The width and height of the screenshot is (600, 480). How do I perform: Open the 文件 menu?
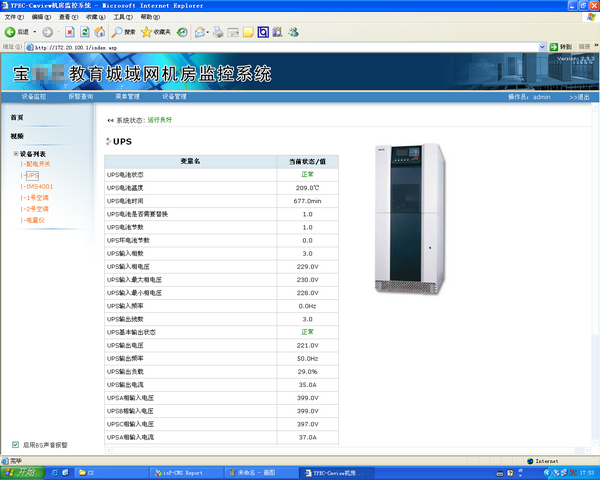pyautogui.click(x=14, y=17)
